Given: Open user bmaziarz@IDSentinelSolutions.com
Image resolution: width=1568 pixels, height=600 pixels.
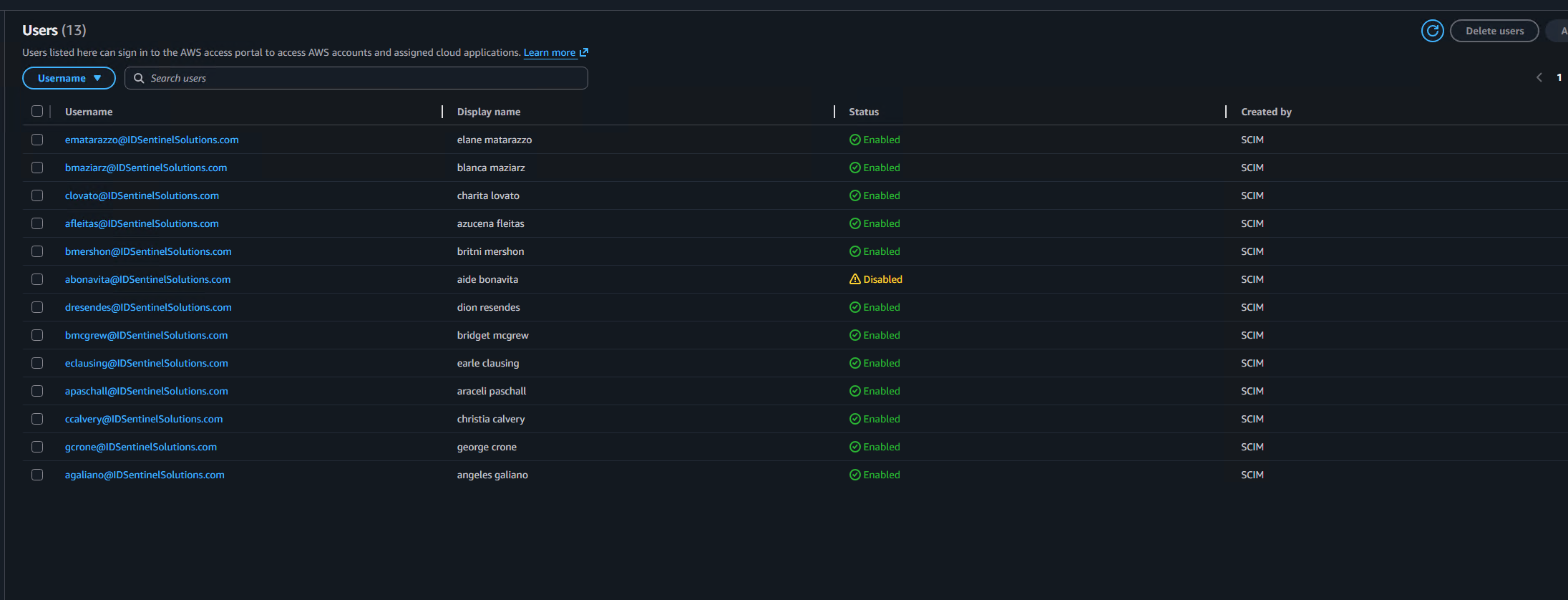Looking at the screenshot, I should click(146, 168).
